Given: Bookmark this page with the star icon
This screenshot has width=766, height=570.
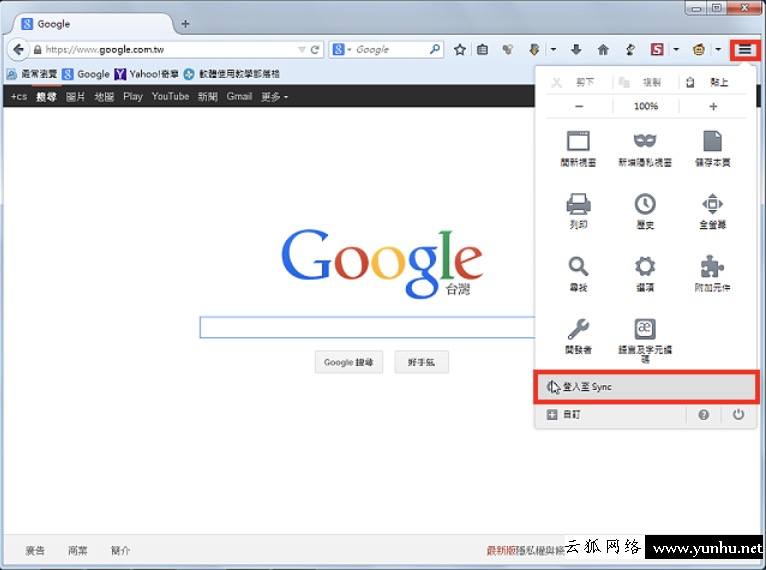Looking at the screenshot, I should point(459,49).
